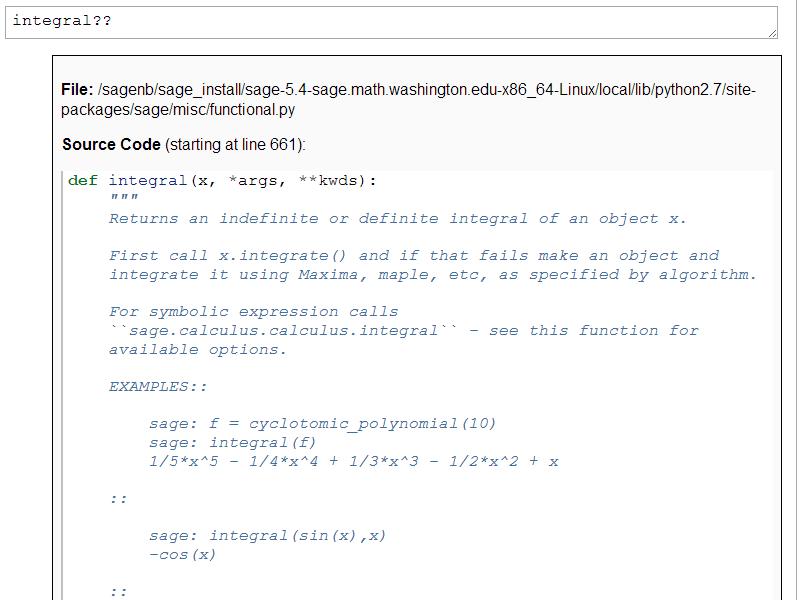Click the line mentioning Maxima, maple
The image size is (800, 600).
coord(433,275)
